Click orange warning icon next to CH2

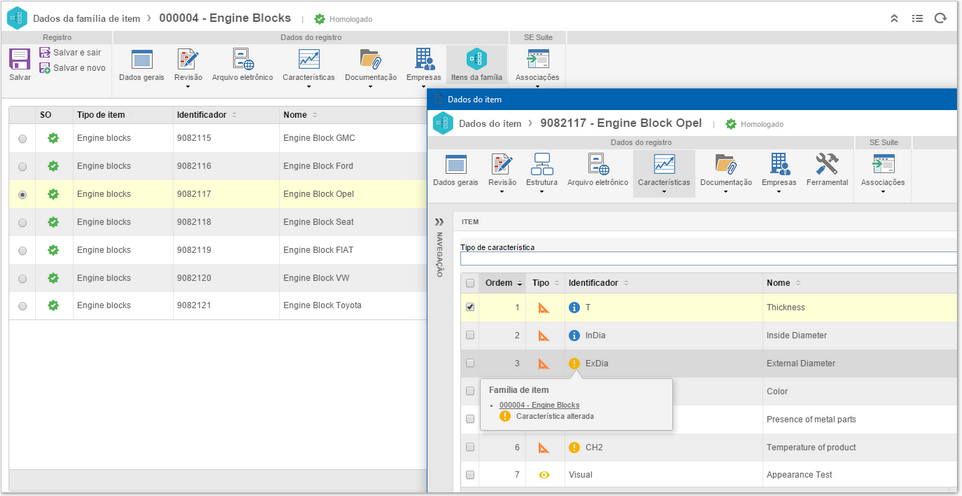[574, 448]
